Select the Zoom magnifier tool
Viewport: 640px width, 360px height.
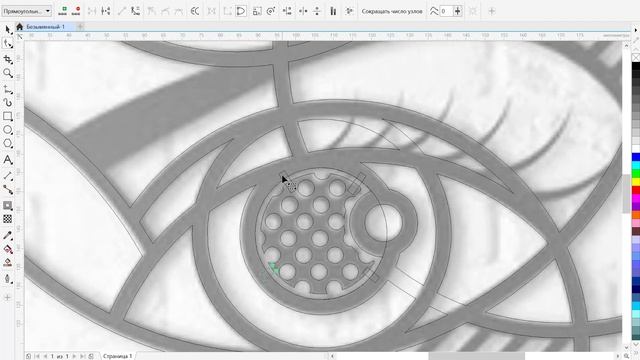pos(8,73)
